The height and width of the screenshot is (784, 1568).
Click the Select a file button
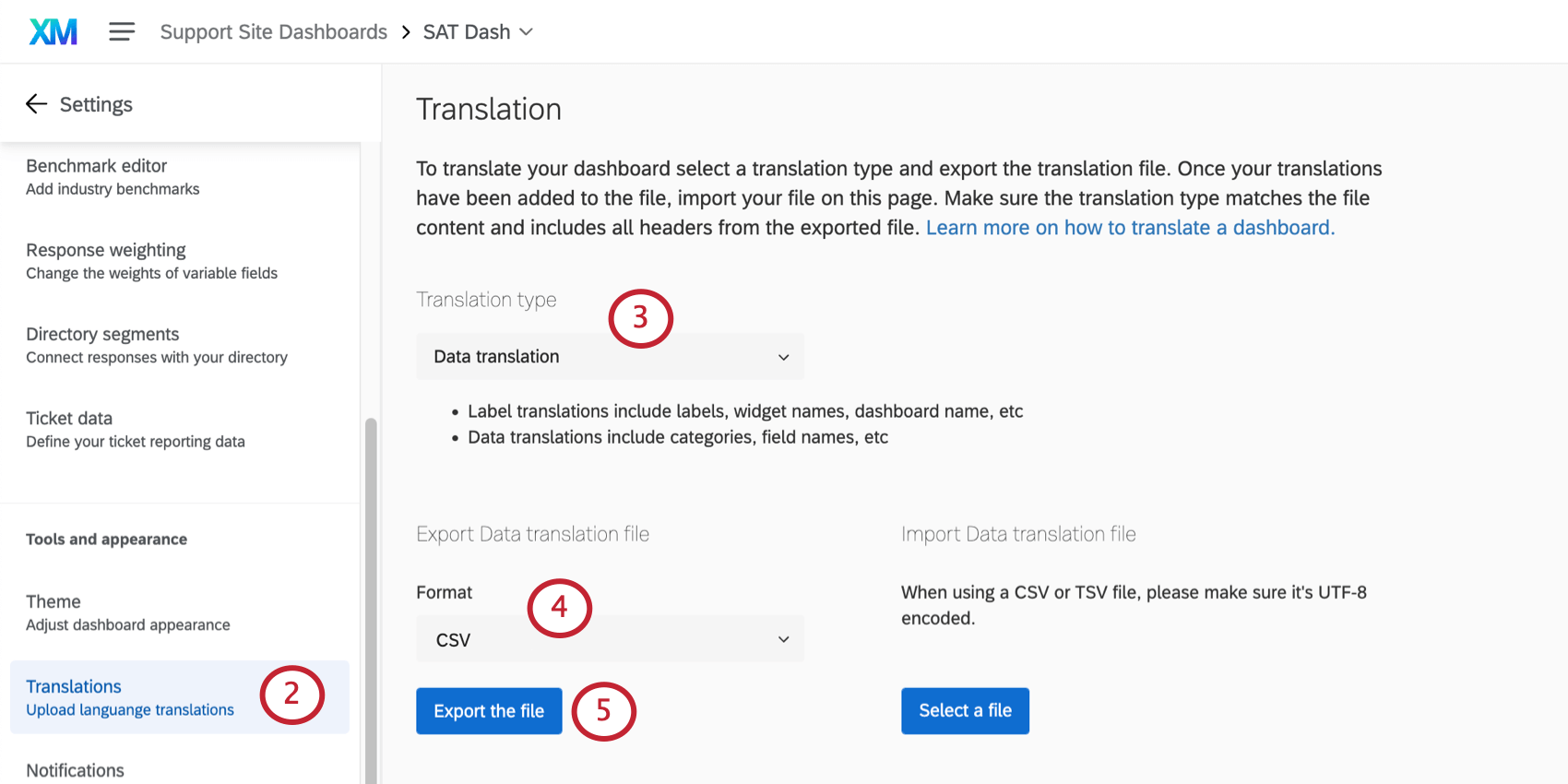click(x=965, y=711)
